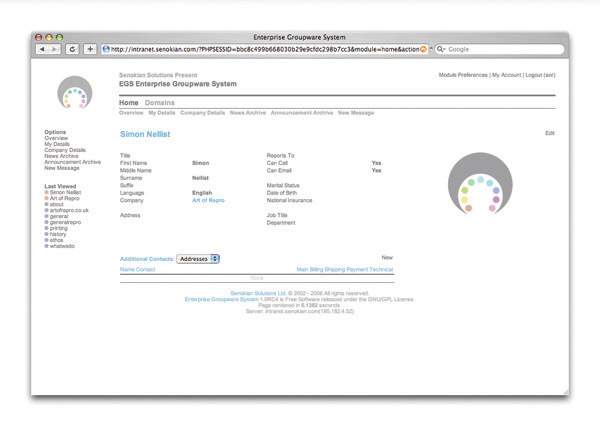Click the Billing column header link
Image resolution: width=600 pixels, height=425 pixels.
(316, 269)
